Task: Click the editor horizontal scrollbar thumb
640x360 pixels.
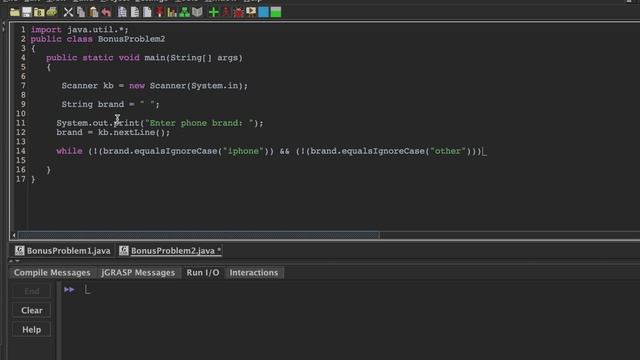Action: tap(199, 235)
